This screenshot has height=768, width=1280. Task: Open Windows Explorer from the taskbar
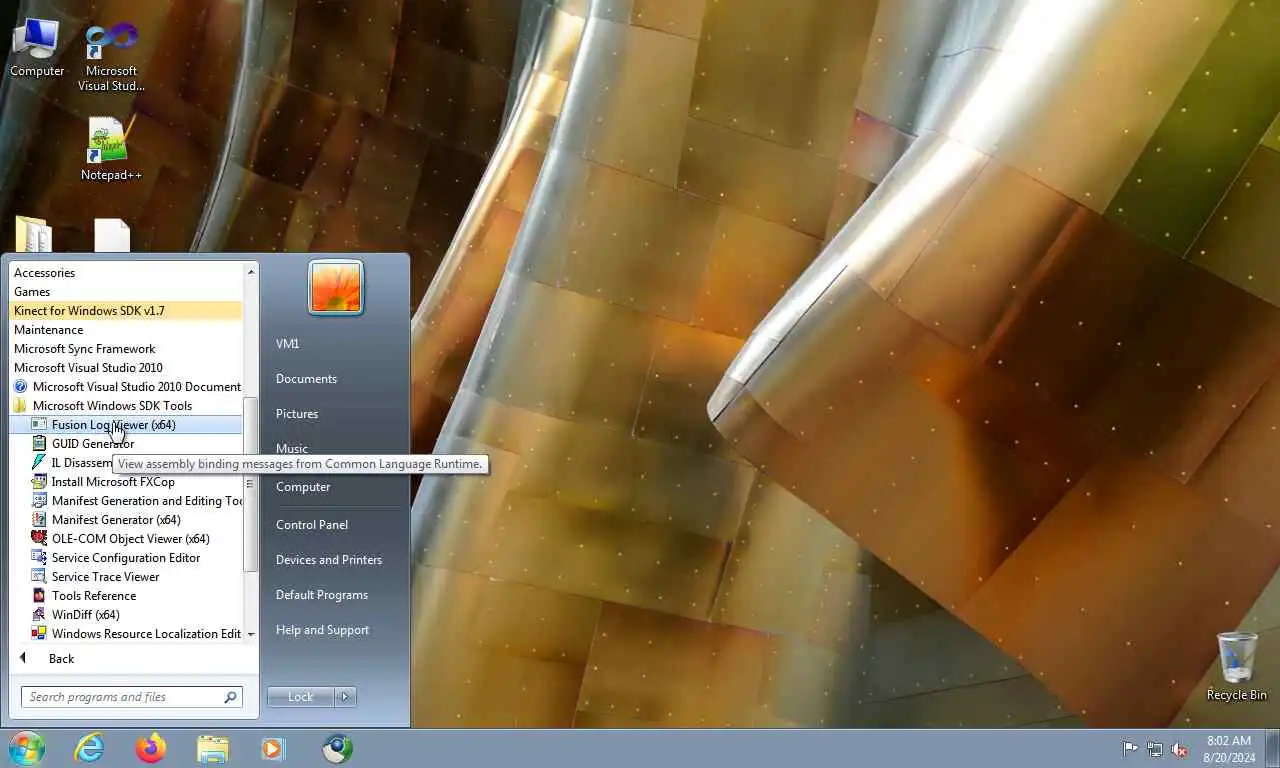(213, 748)
